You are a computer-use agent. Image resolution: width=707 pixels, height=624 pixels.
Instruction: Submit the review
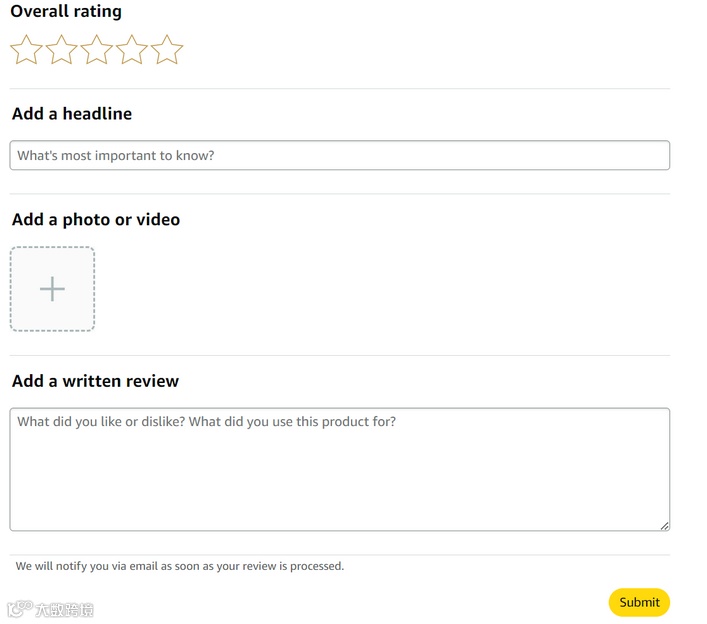pos(639,602)
